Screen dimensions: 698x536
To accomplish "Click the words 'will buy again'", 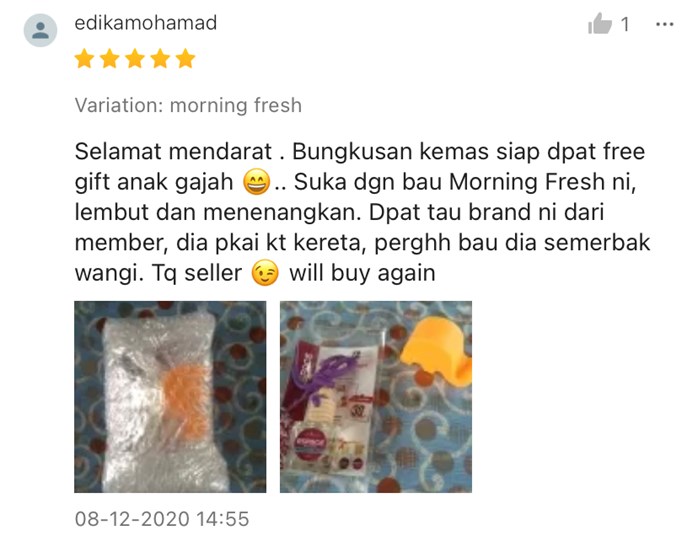I will 362,273.
